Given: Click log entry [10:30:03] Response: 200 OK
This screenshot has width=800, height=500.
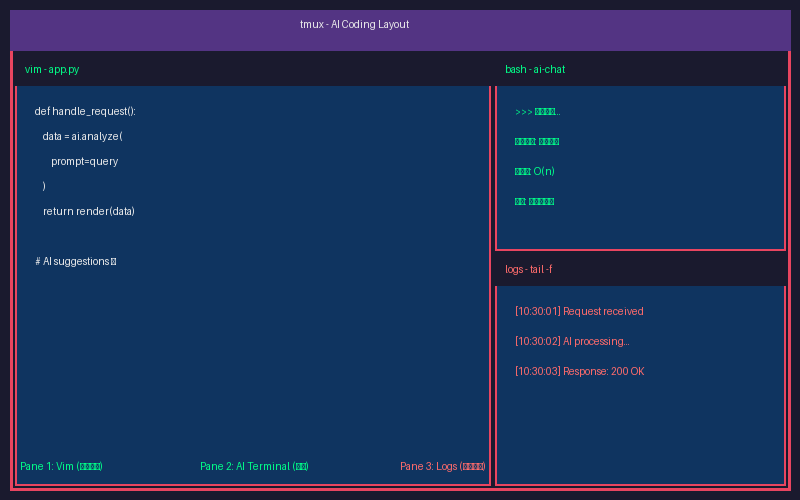Looking at the screenshot, I should tap(580, 371).
